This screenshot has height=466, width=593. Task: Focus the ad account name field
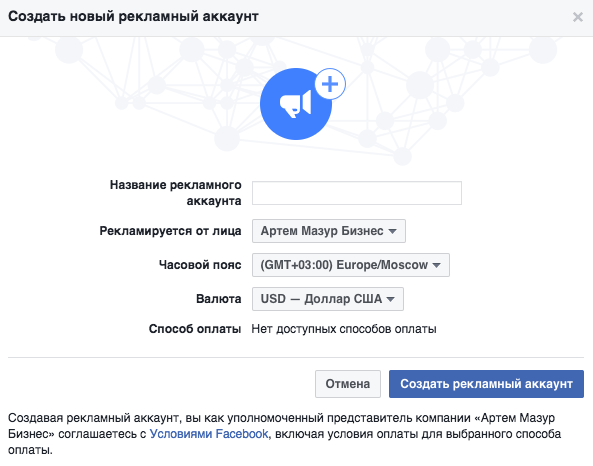tap(357, 193)
